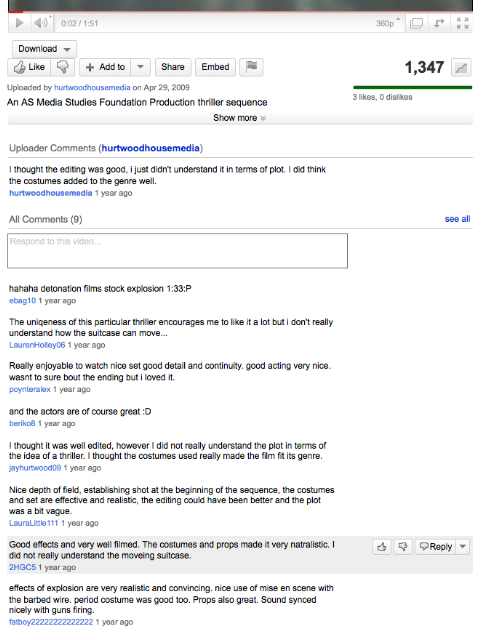Open the Embed panel
Viewport: 481px width, 640px height.
click(215, 67)
